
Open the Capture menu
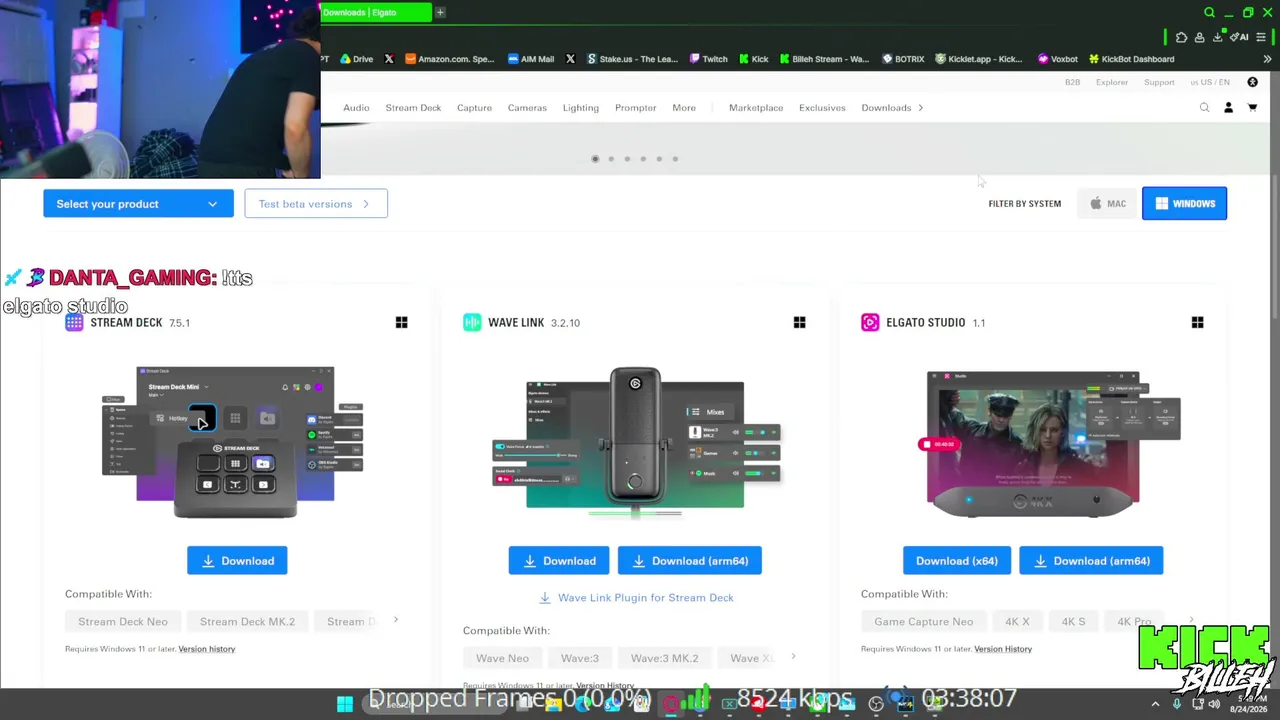[474, 108]
